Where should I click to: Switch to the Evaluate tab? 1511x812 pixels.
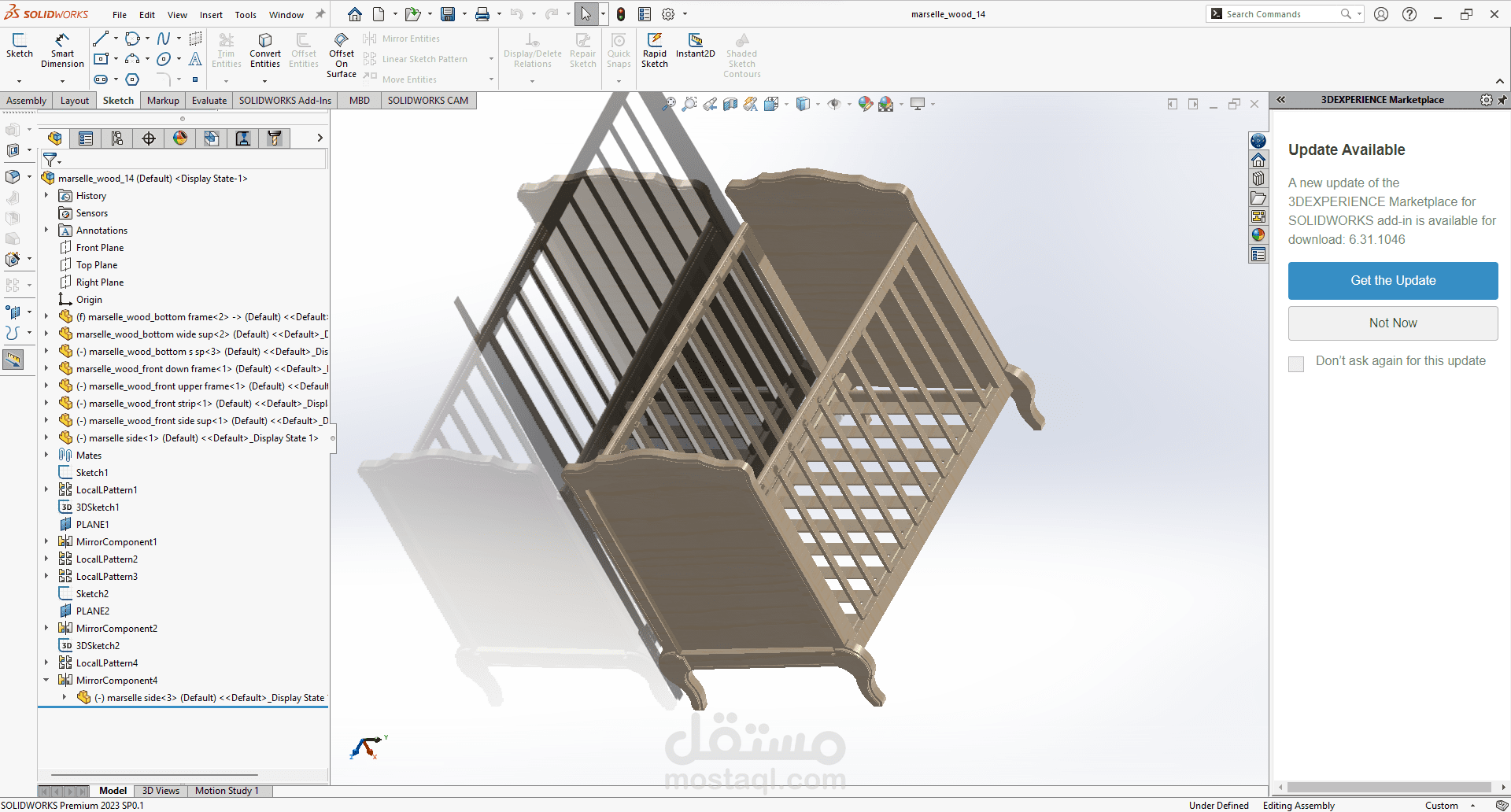[209, 101]
